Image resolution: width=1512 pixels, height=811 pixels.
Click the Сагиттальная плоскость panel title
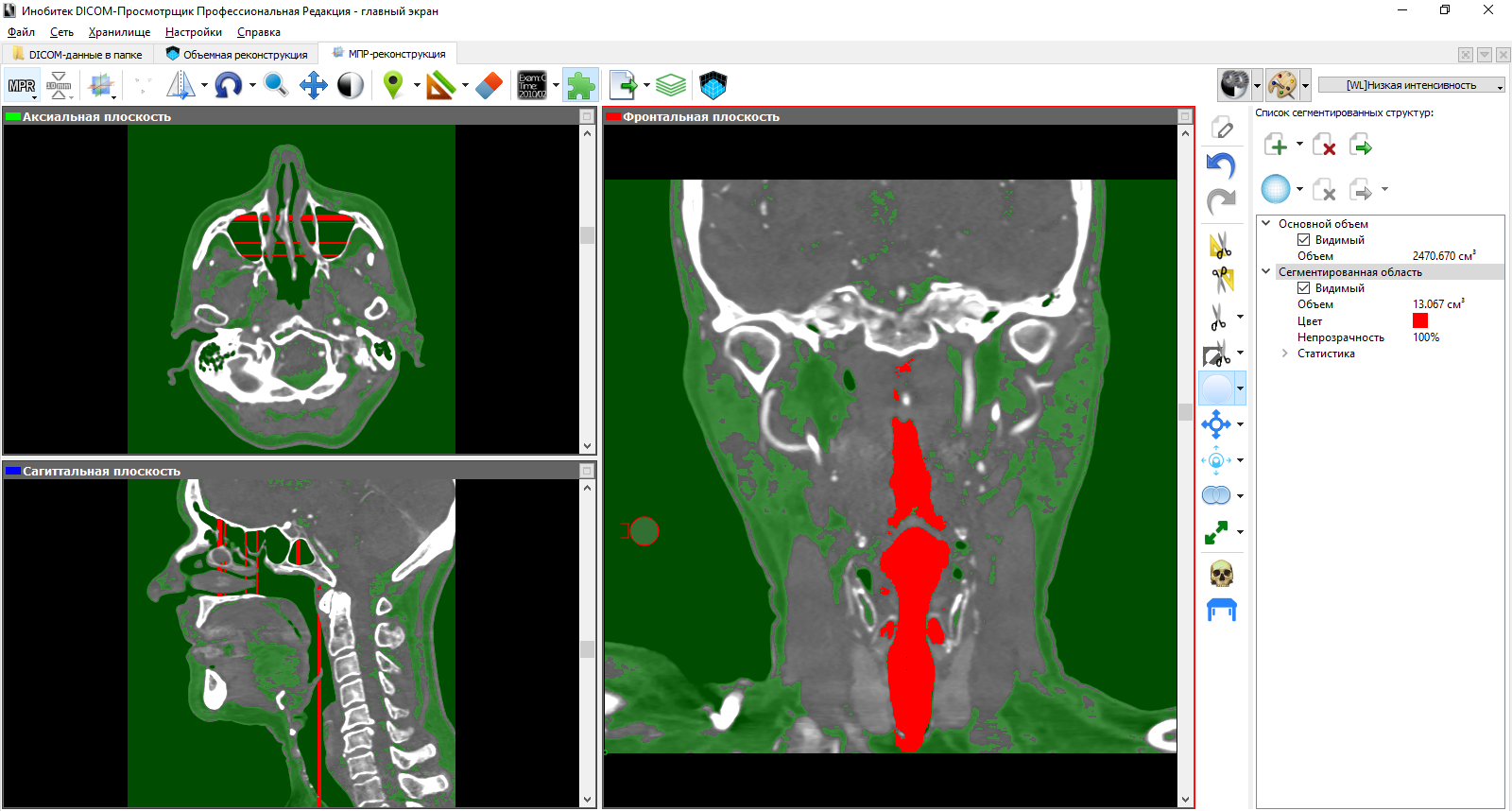[101, 472]
